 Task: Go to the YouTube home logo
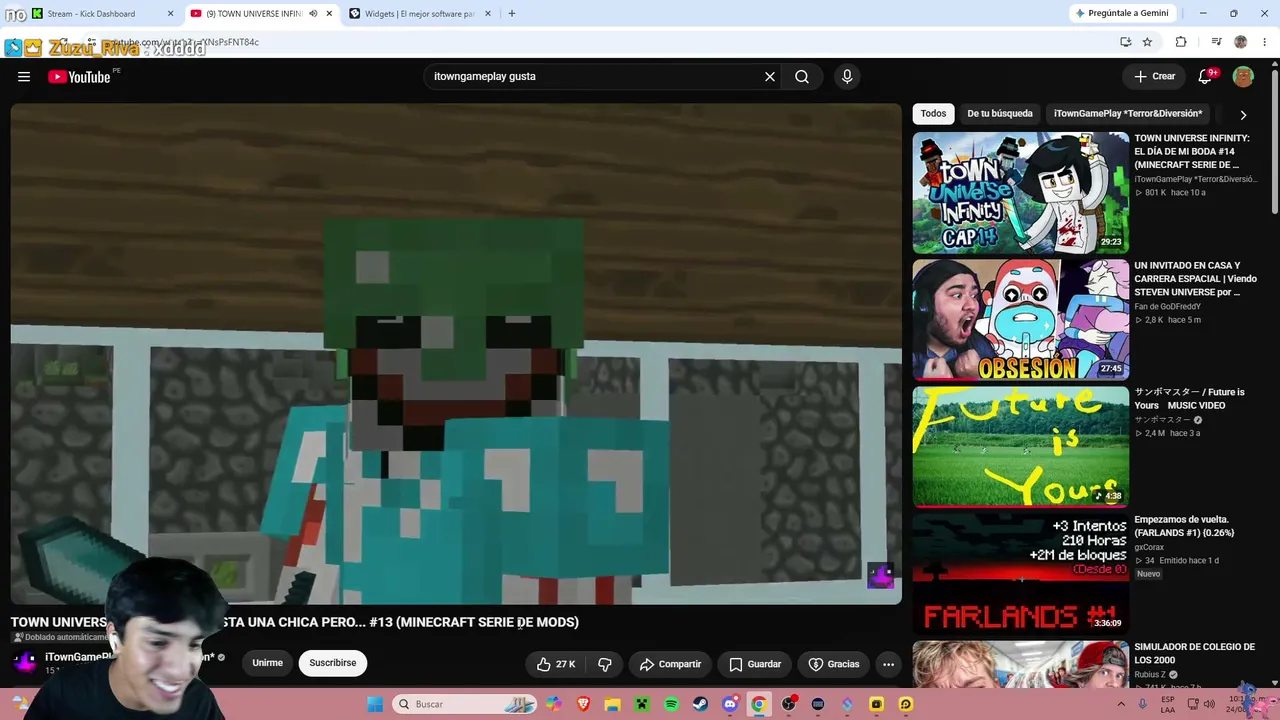[79, 77]
